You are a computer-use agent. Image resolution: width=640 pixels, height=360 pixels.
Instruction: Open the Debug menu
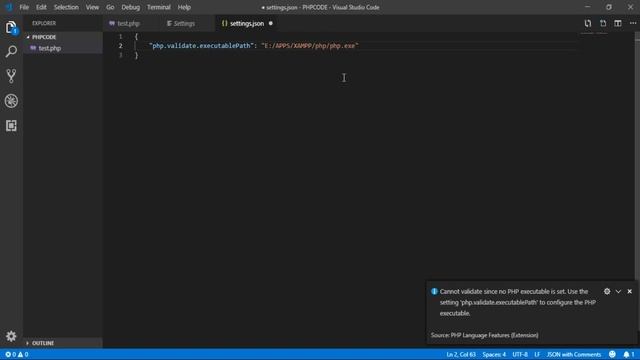click(131, 7)
